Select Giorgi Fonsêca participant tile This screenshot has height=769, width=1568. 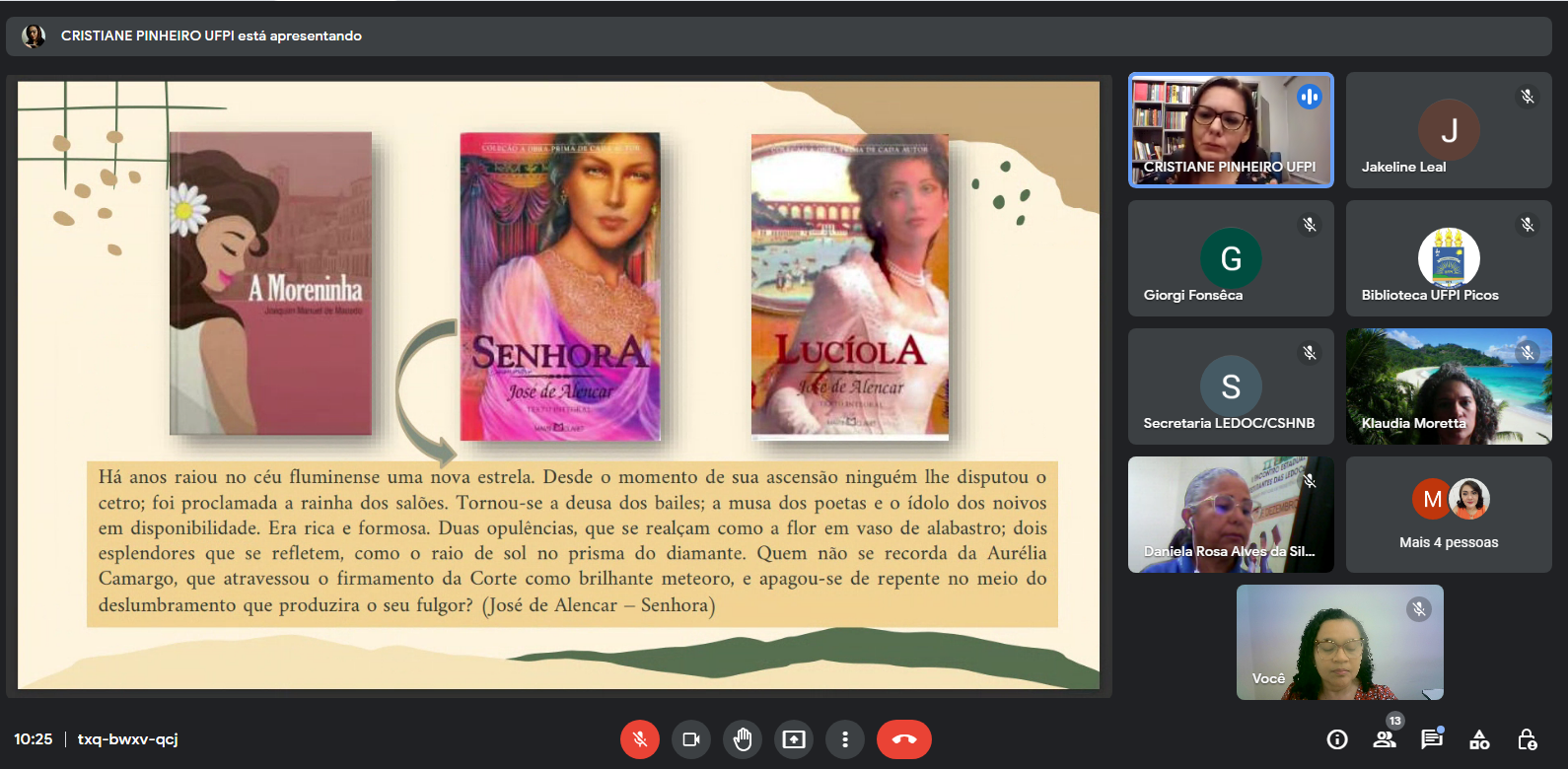pyautogui.click(x=1231, y=258)
